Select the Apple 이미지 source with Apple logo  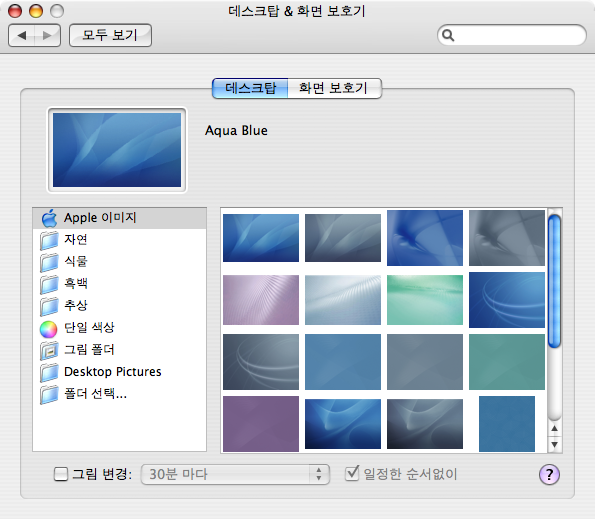click(120, 218)
